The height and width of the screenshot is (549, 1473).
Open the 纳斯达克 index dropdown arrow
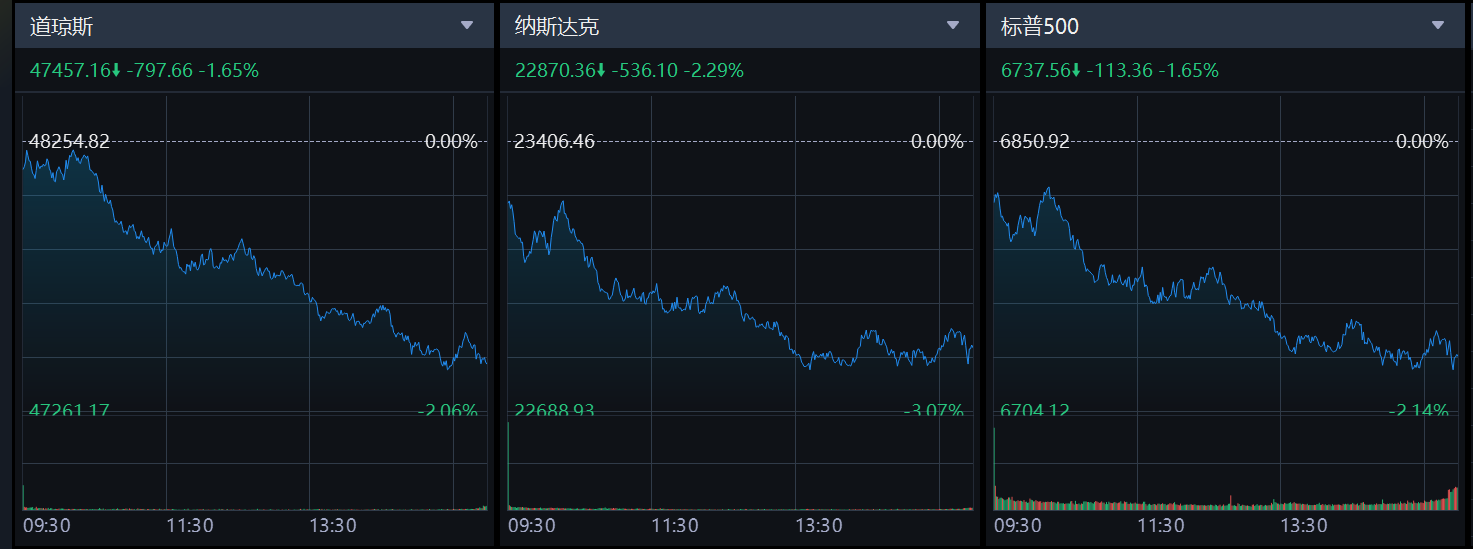tap(953, 25)
